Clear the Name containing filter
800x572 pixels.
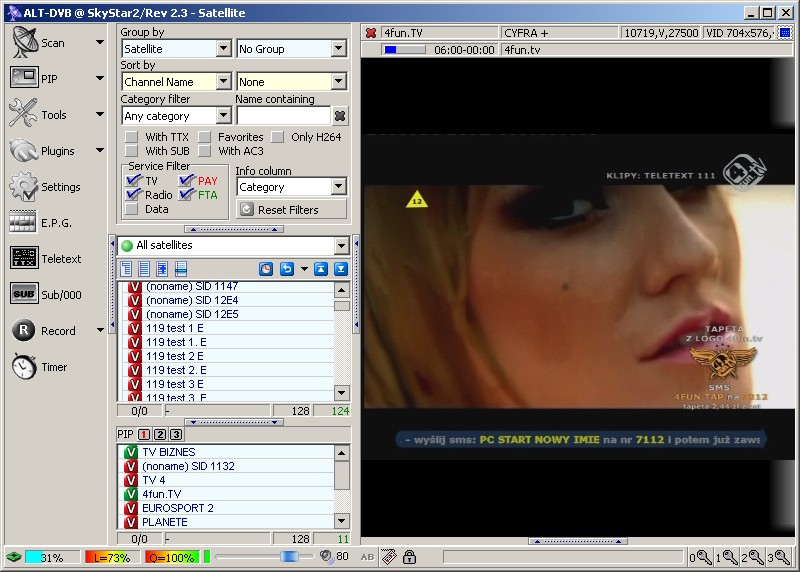click(340, 116)
